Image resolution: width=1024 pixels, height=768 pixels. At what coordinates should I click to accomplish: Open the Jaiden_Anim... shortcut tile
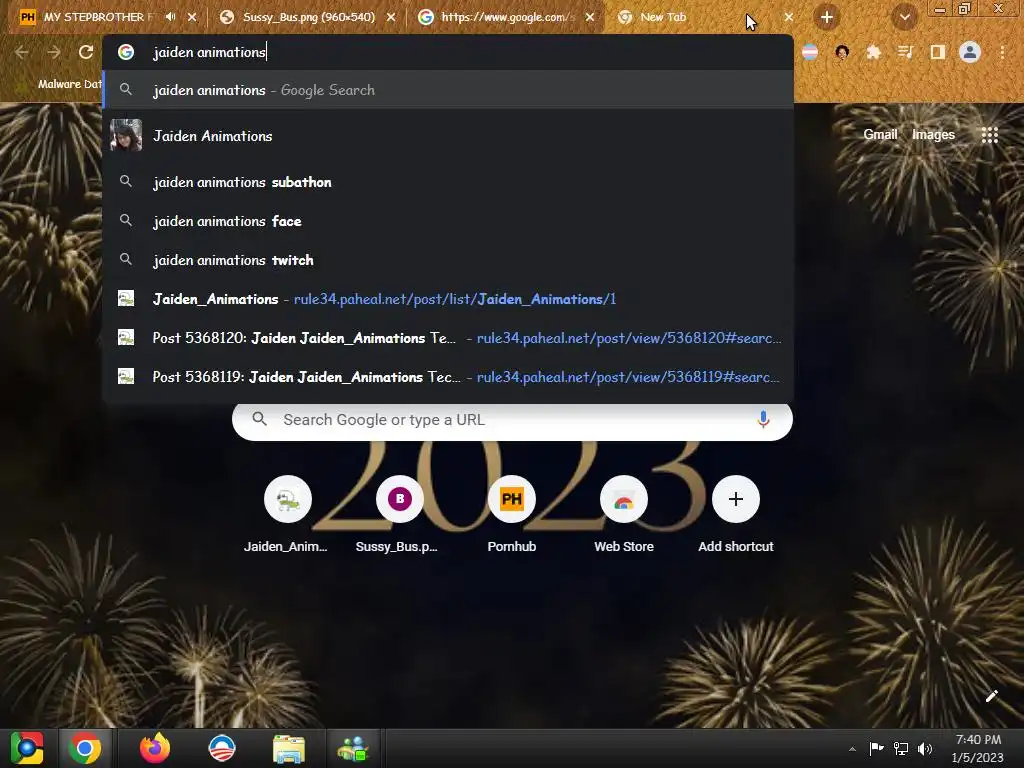coord(287,515)
